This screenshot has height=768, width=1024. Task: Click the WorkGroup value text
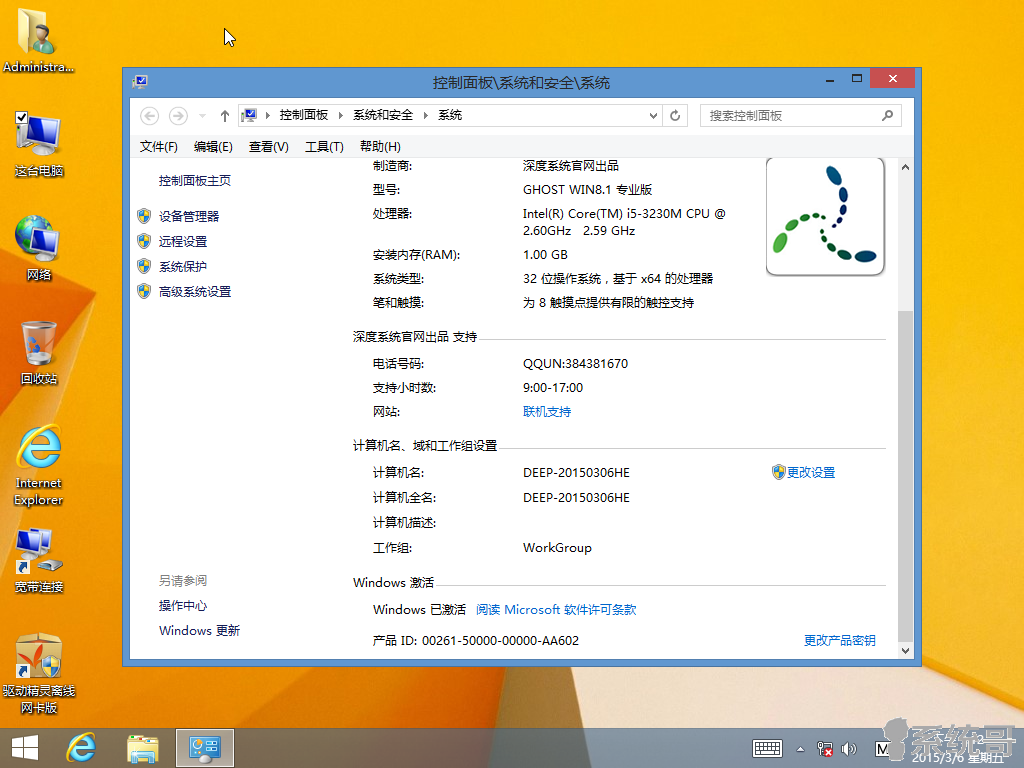pos(557,548)
